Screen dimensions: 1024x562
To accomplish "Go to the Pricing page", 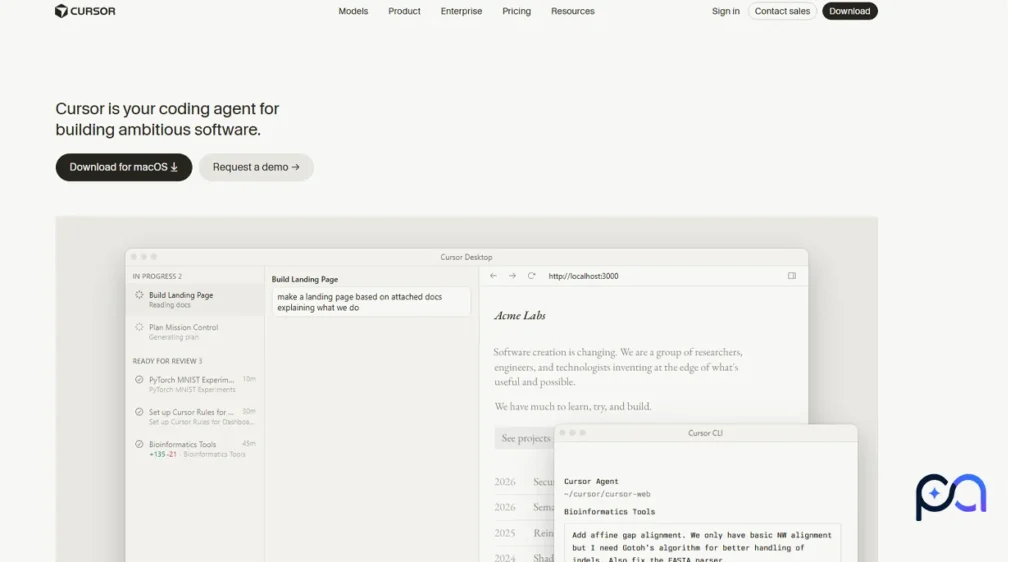I will [x=517, y=11].
